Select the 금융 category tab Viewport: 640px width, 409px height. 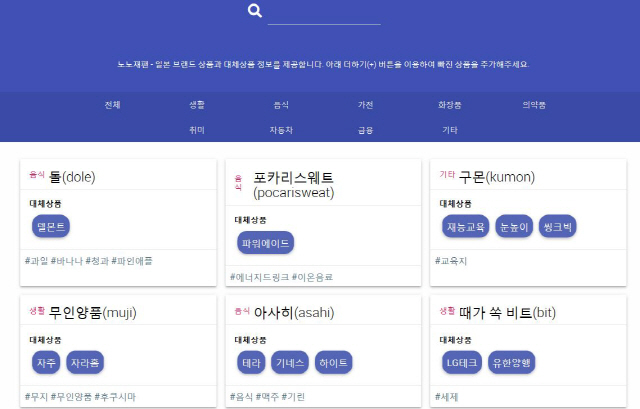[x=365, y=130]
